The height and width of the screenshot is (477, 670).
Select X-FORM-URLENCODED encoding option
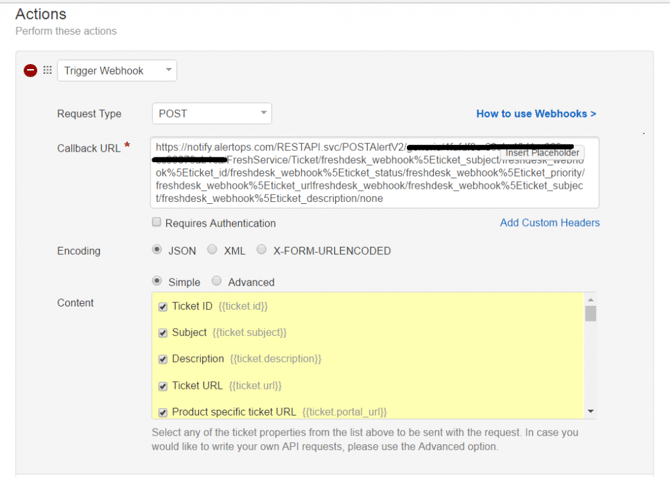(261, 250)
